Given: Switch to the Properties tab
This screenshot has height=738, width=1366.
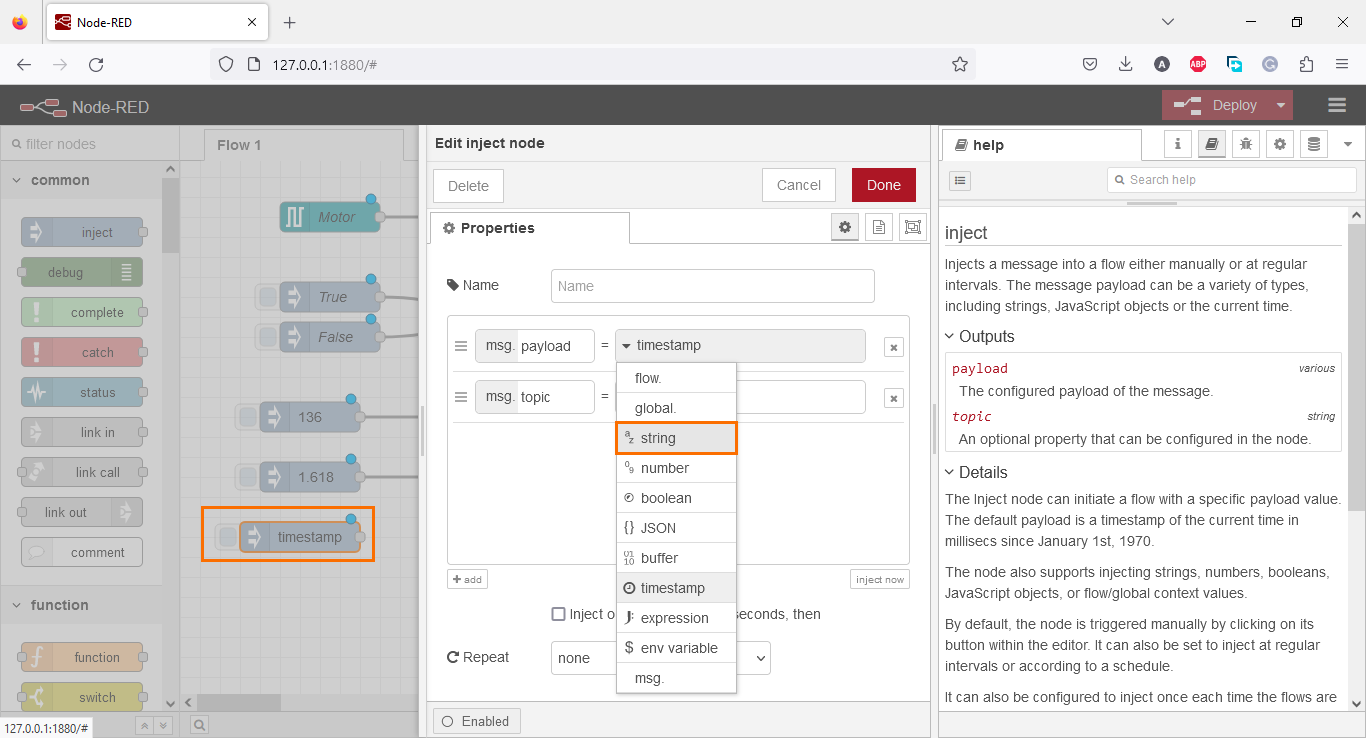Looking at the screenshot, I should click(x=528, y=227).
